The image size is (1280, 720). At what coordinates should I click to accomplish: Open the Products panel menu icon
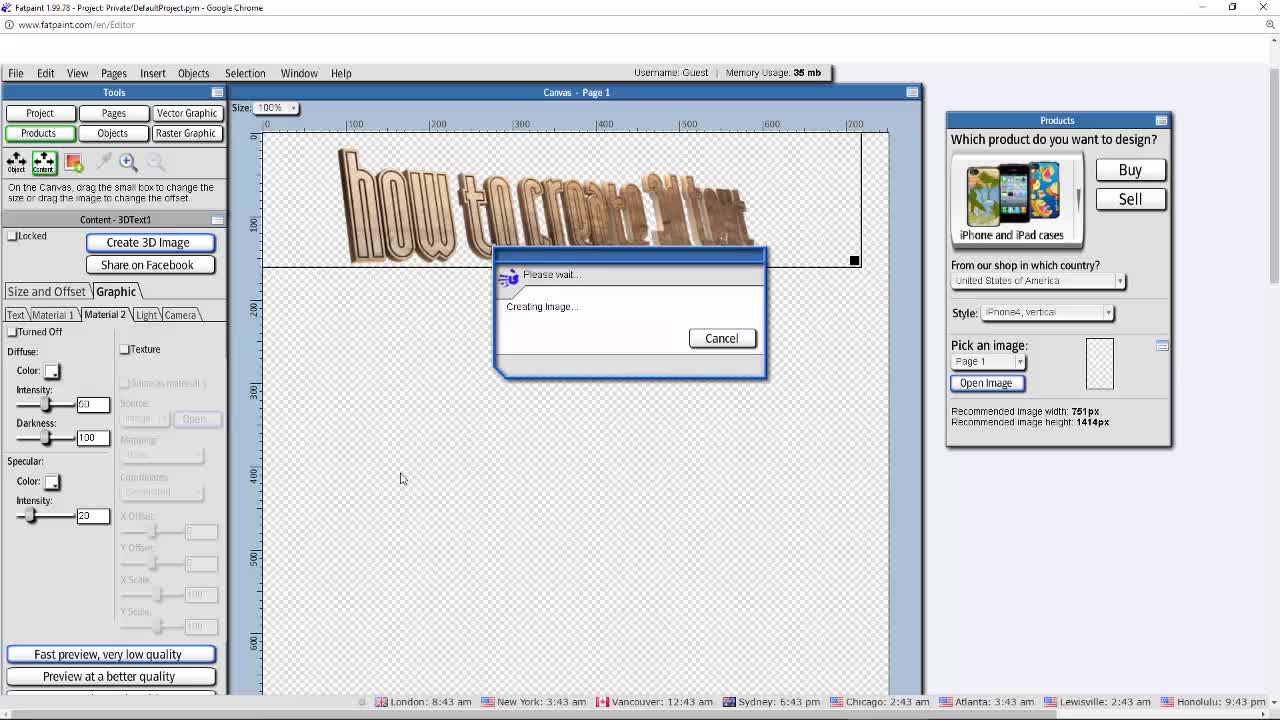click(1161, 121)
